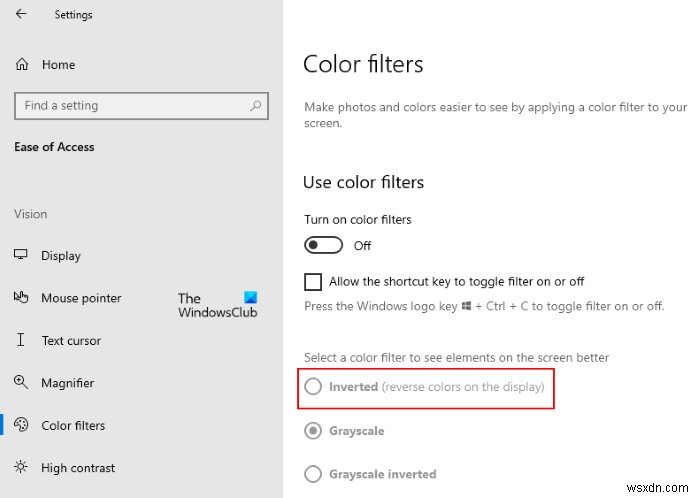Select the Grayscale radio button
Viewport: 700px width, 498px height.
click(313, 431)
